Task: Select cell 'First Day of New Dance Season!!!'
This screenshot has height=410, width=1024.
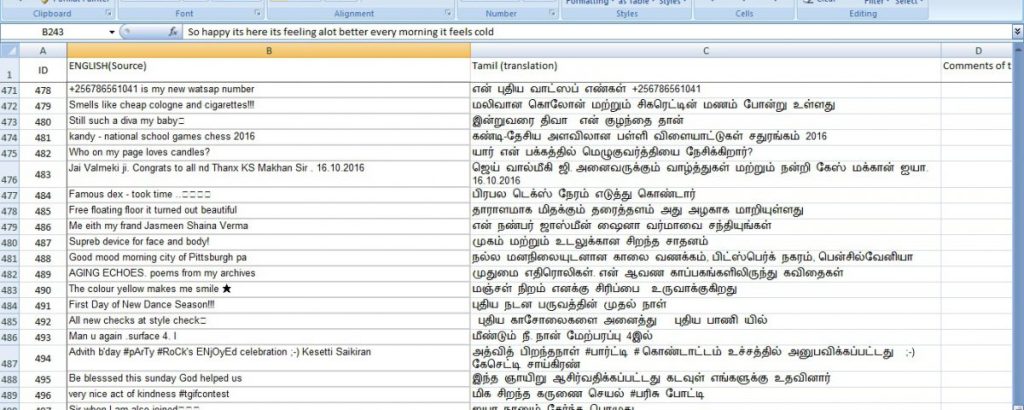Action: tap(268, 305)
